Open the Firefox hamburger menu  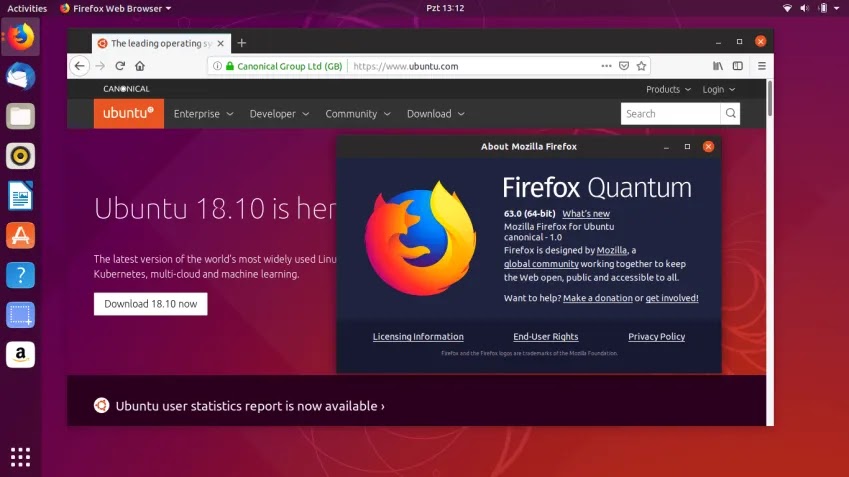click(762, 66)
